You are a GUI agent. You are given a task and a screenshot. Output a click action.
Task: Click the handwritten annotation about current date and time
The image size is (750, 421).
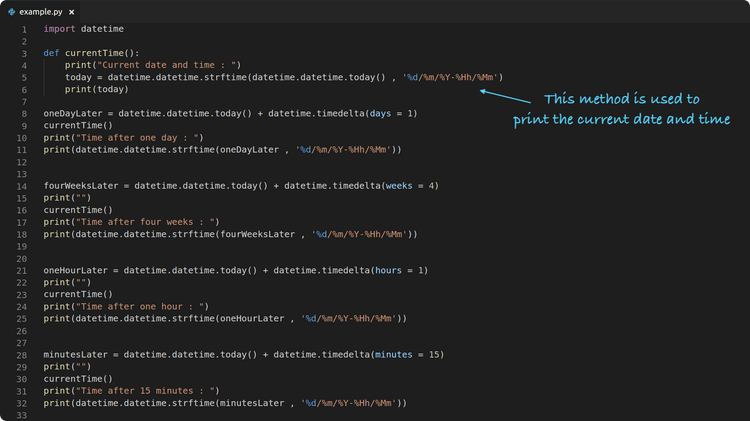(x=622, y=110)
